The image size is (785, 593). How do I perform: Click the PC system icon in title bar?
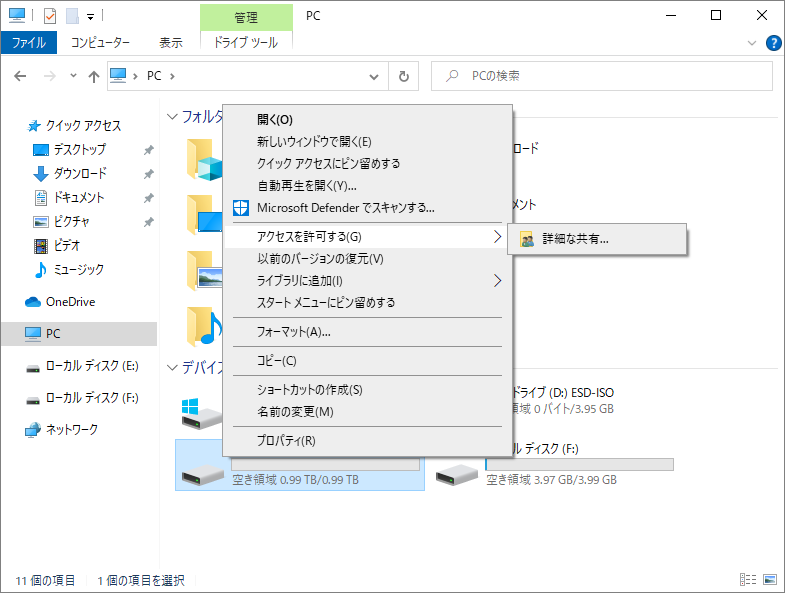point(17,16)
